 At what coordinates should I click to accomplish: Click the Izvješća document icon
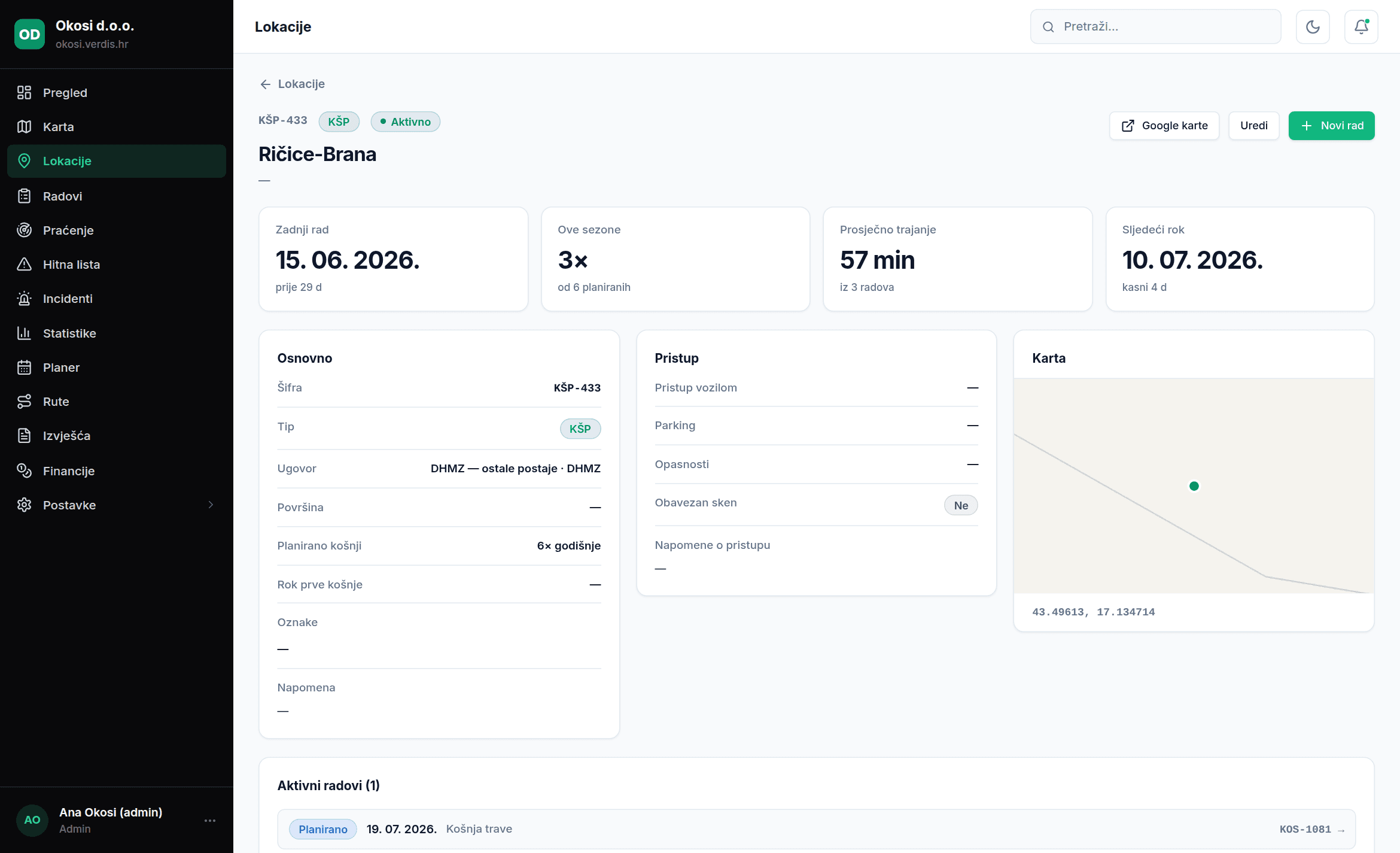24,436
